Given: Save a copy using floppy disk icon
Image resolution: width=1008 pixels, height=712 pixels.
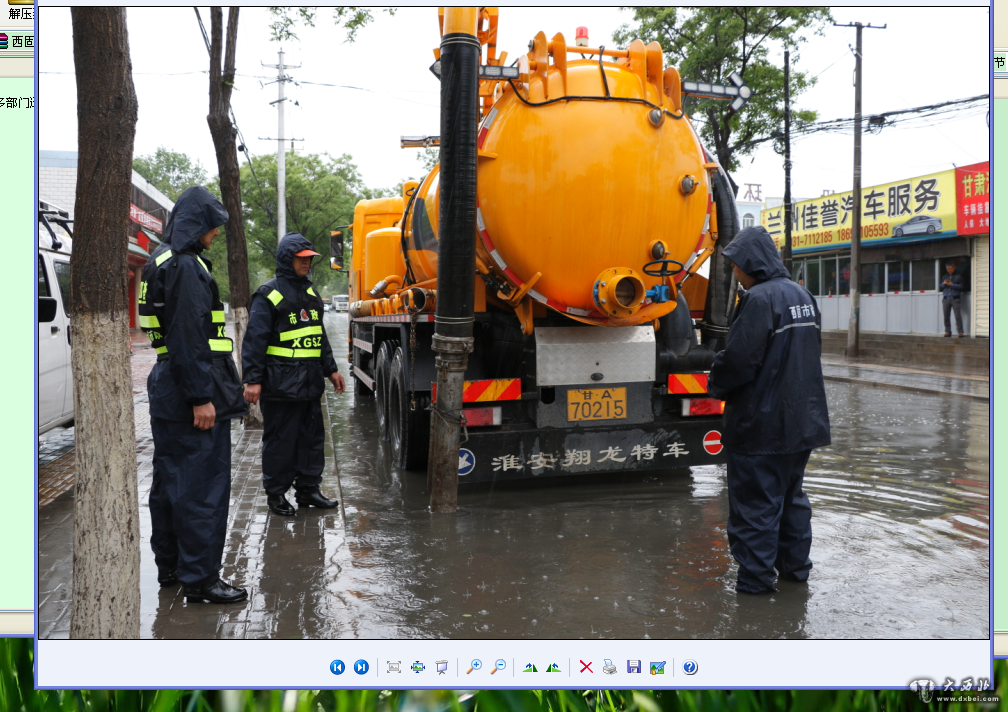Looking at the screenshot, I should [x=633, y=667].
